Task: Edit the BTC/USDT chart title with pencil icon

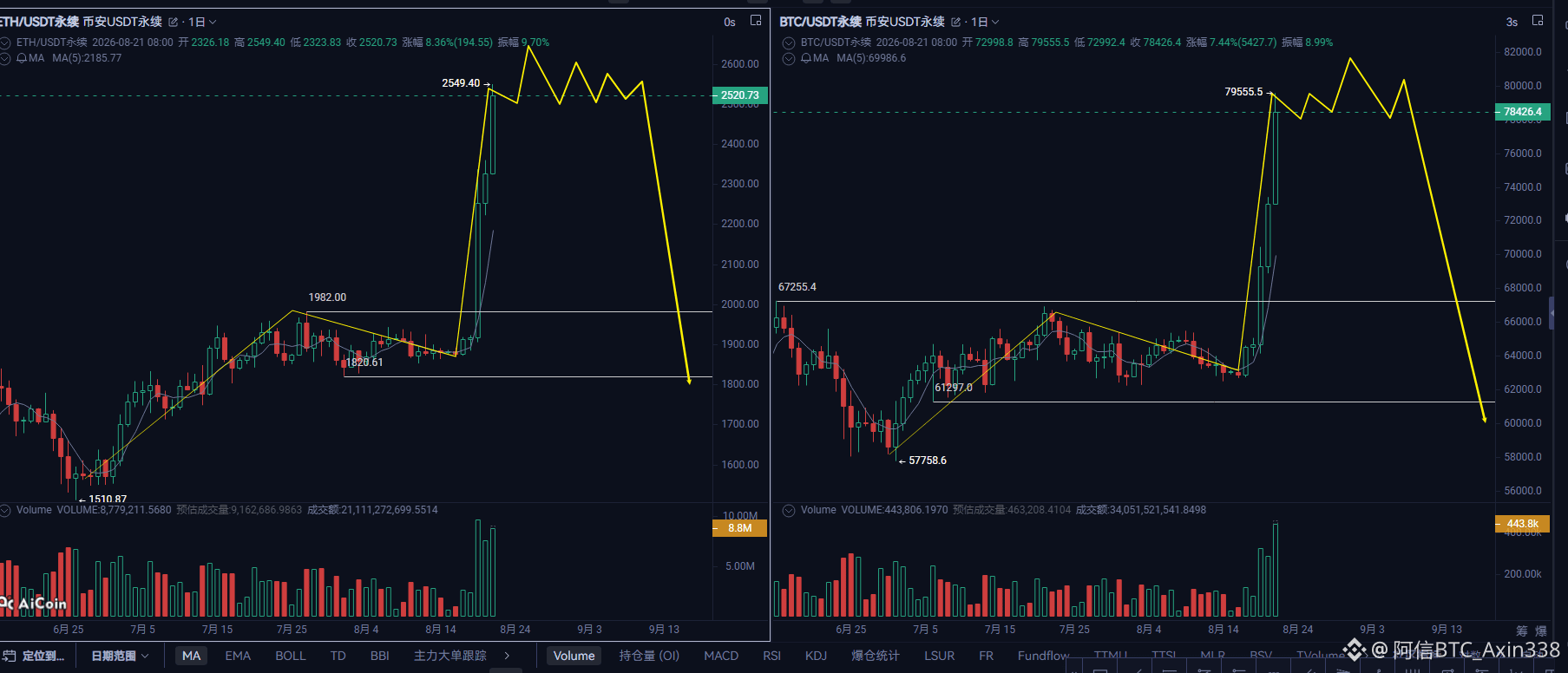Action: tap(955, 22)
